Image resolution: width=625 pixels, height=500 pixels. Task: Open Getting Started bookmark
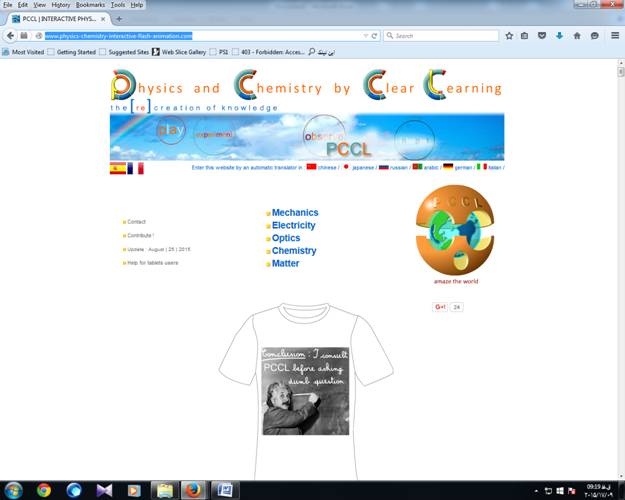(x=72, y=52)
